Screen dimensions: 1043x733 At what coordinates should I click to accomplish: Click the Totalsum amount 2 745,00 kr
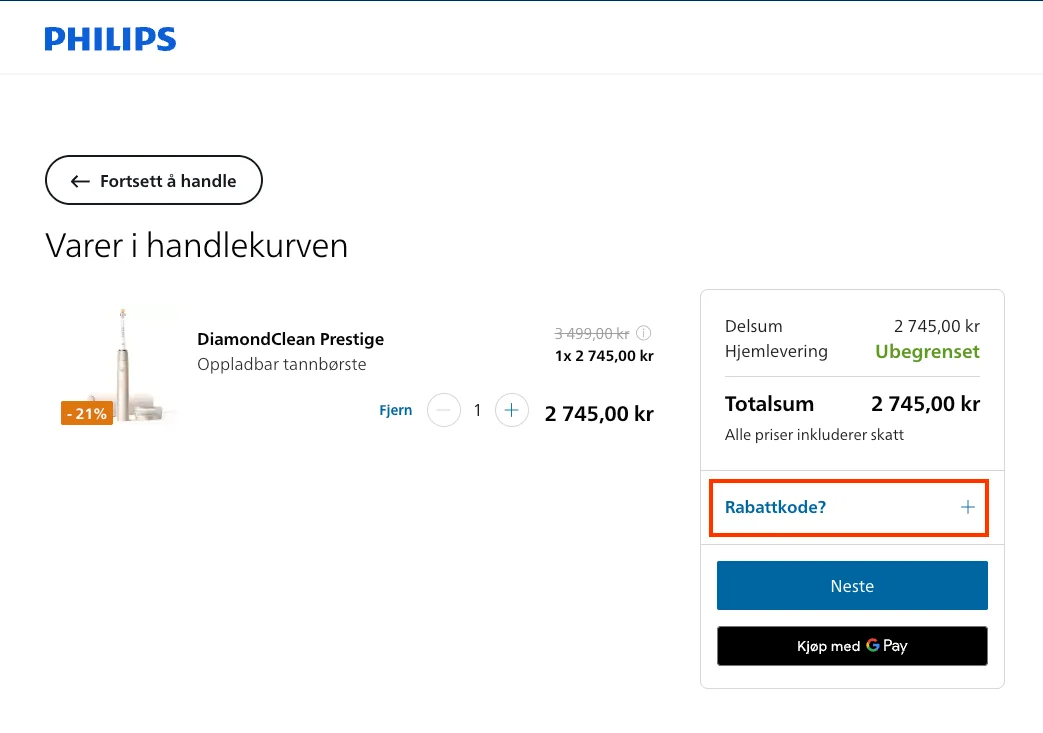(925, 404)
